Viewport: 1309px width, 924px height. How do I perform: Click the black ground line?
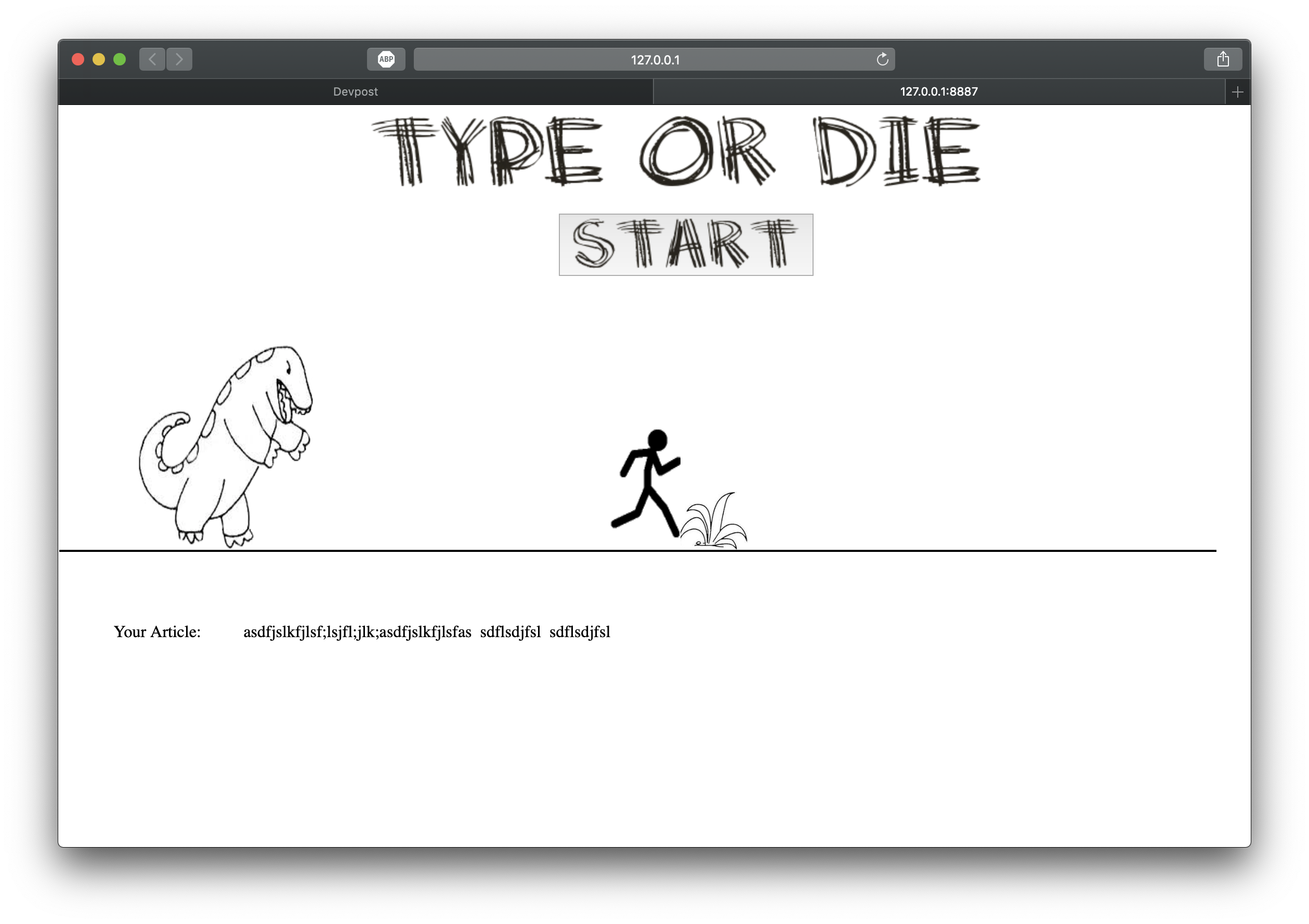[x=969, y=551]
